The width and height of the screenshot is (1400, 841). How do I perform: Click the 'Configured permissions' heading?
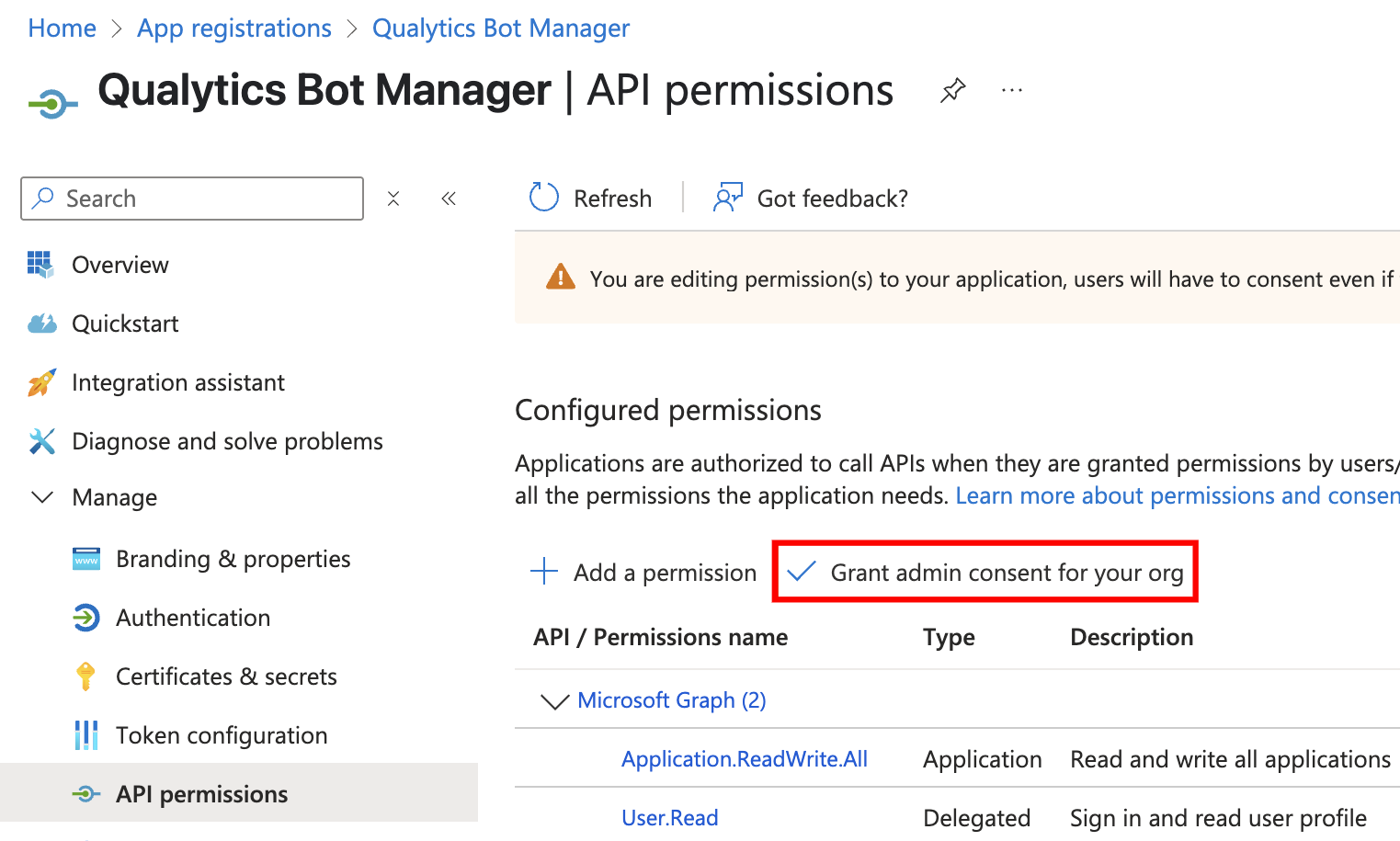click(668, 410)
